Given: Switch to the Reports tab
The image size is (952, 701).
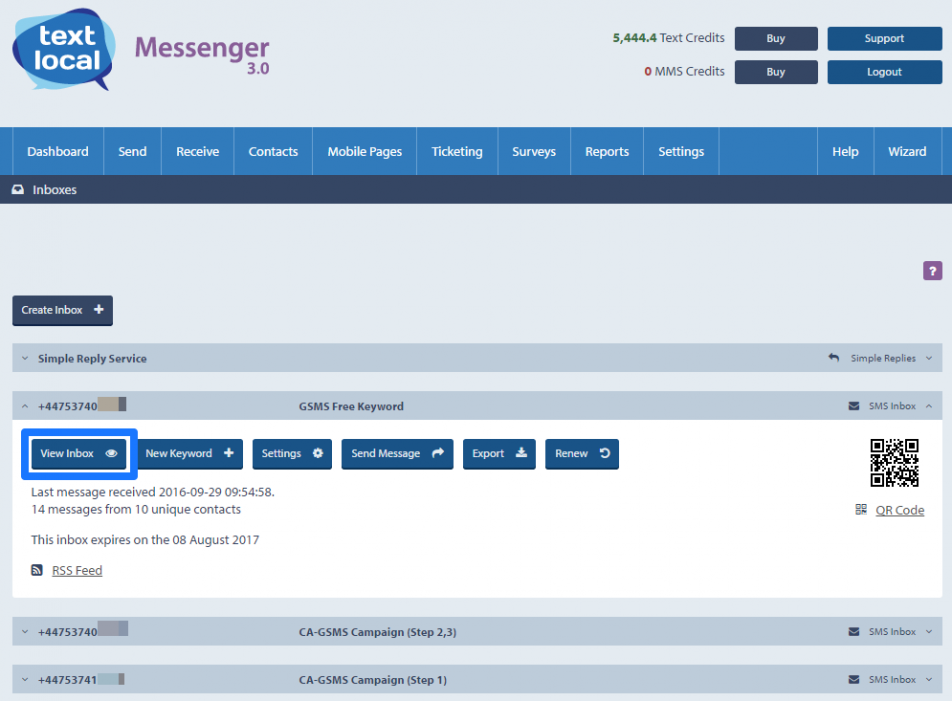Looking at the screenshot, I should point(607,151).
